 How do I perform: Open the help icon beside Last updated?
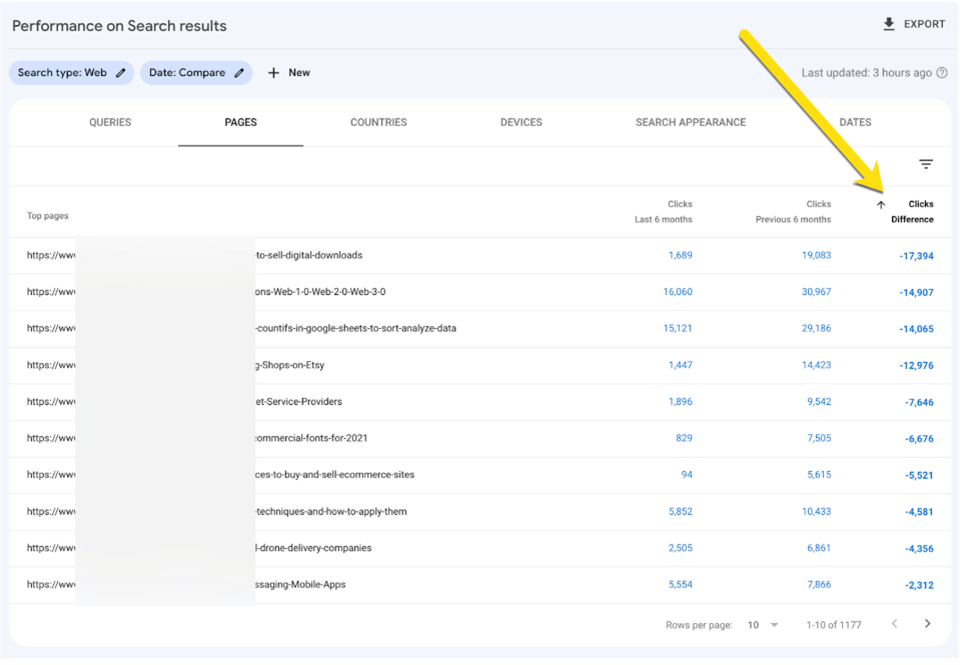click(942, 73)
